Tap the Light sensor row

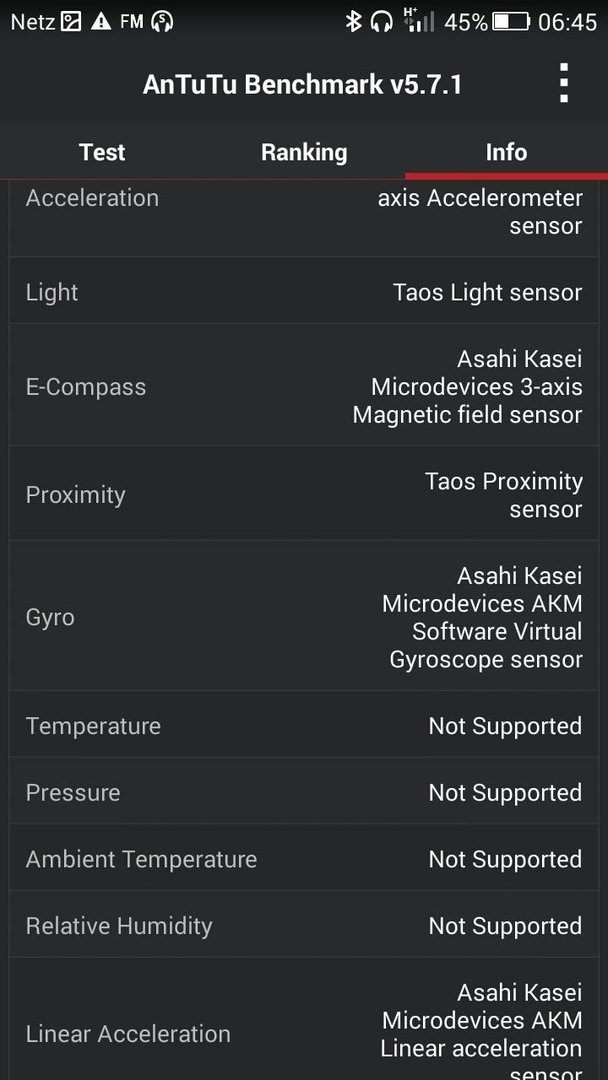pos(304,292)
